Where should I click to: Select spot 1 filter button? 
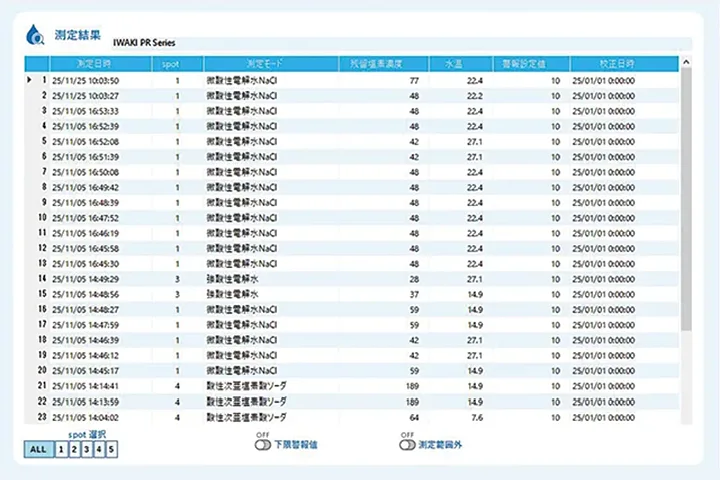(60, 450)
